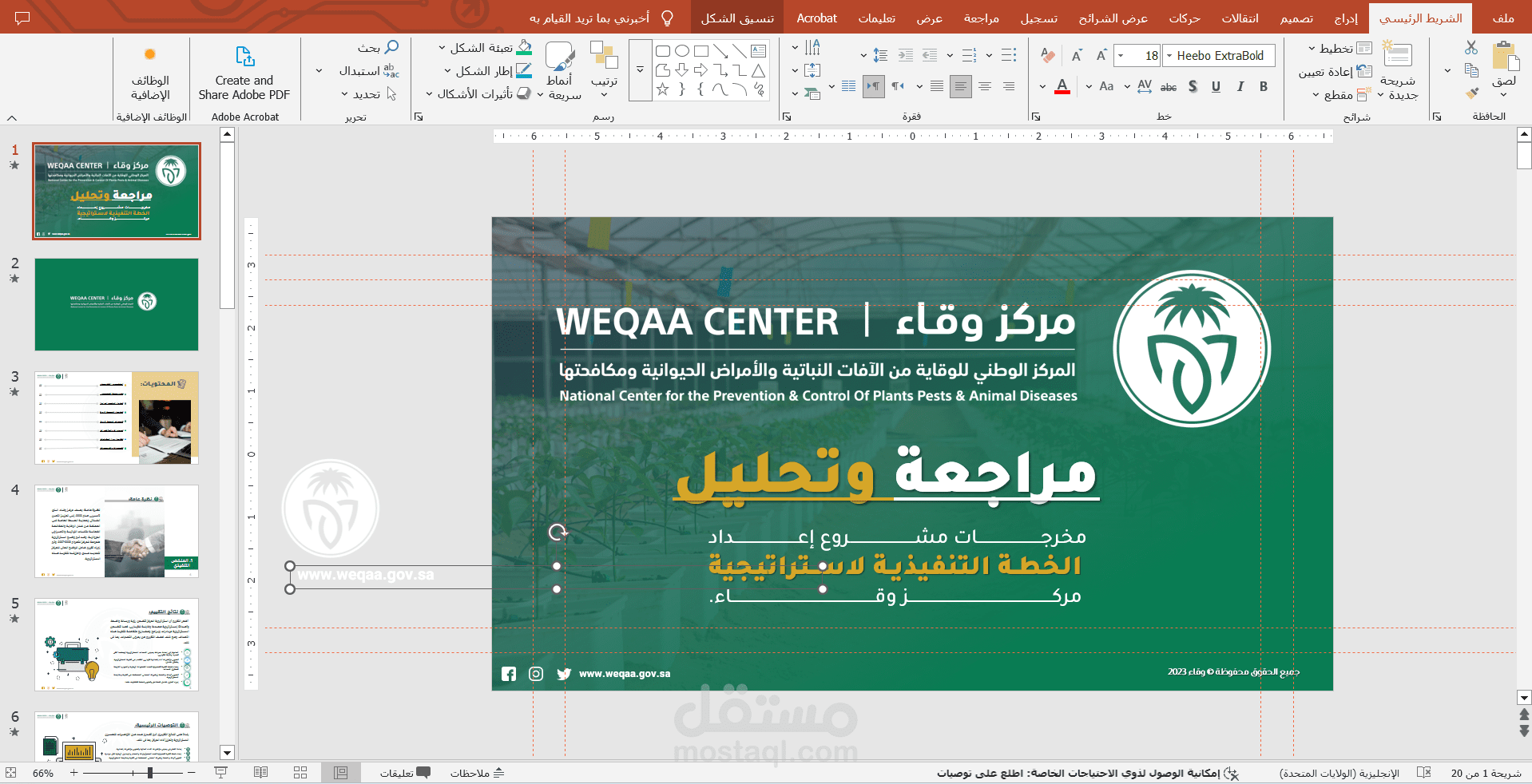Viewport: 1532px width, 784px height.
Task: Click Increase Font Size icon
Action: [x=1101, y=56]
